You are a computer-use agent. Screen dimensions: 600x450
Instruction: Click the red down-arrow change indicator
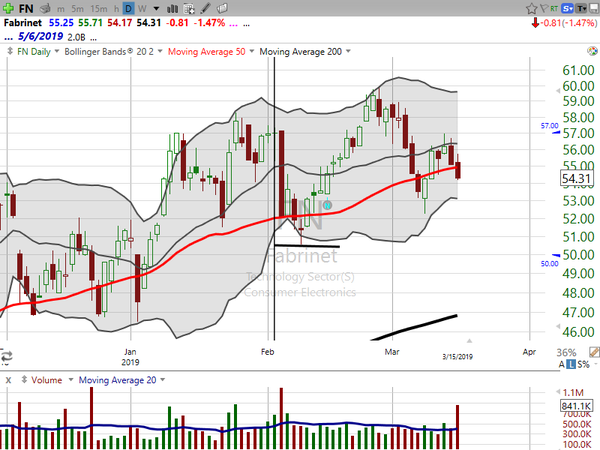[x=535, y=23]
